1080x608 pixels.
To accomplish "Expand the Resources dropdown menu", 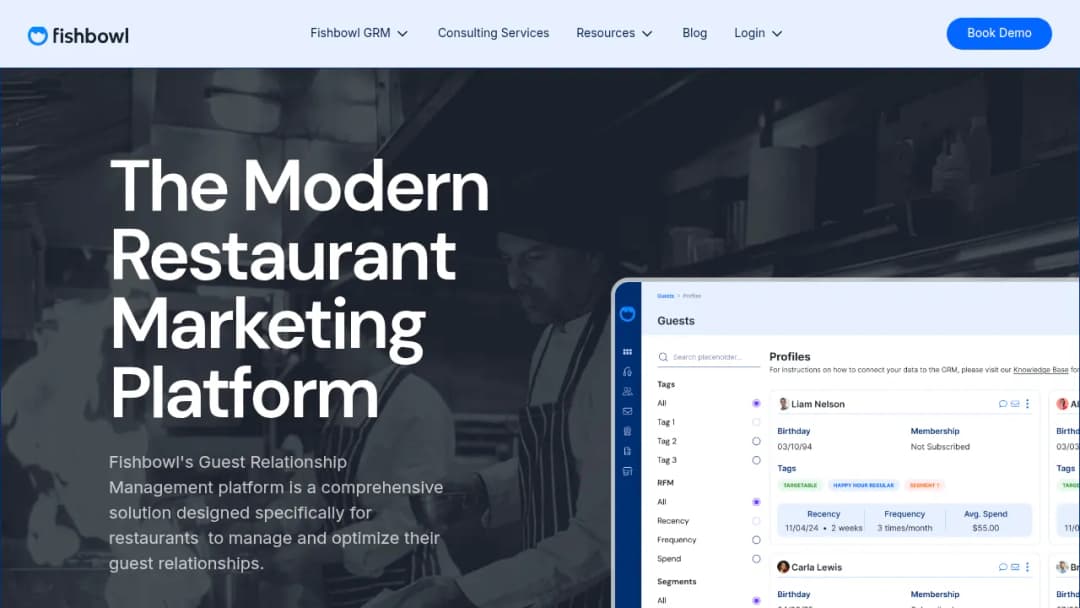I will tap(614, 33).
